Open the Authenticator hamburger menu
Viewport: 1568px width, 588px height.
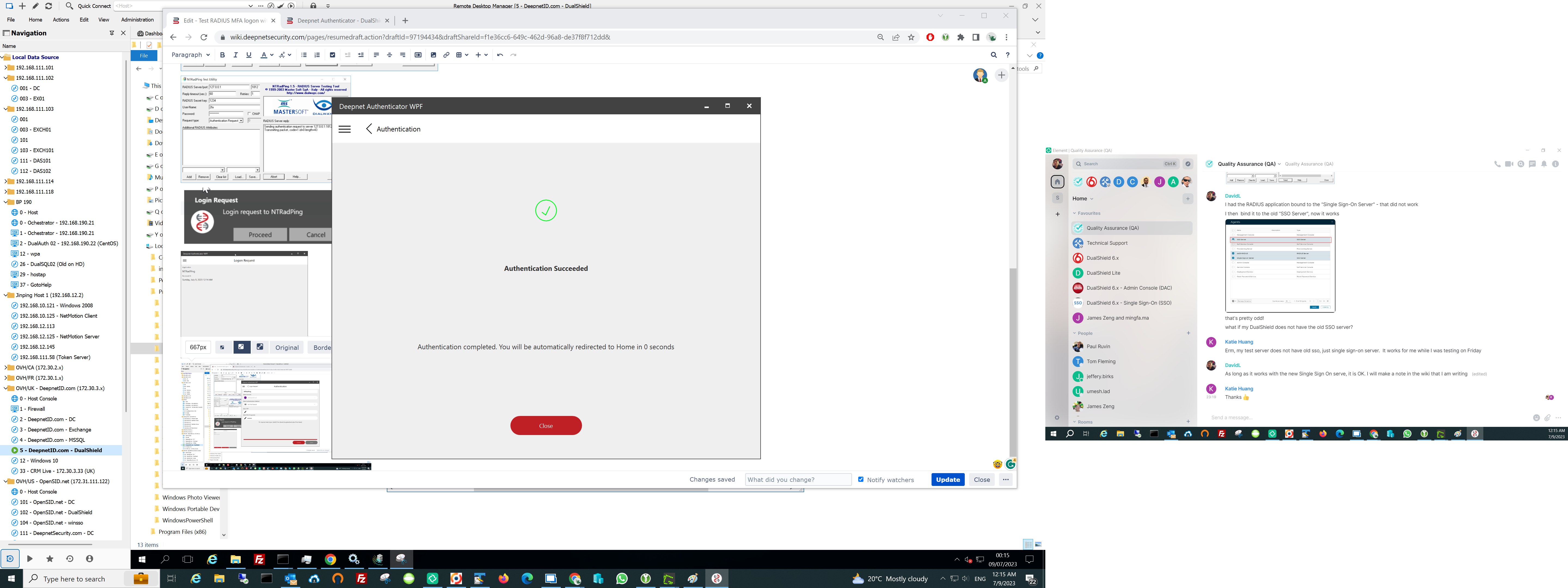[x=345, y=129]
